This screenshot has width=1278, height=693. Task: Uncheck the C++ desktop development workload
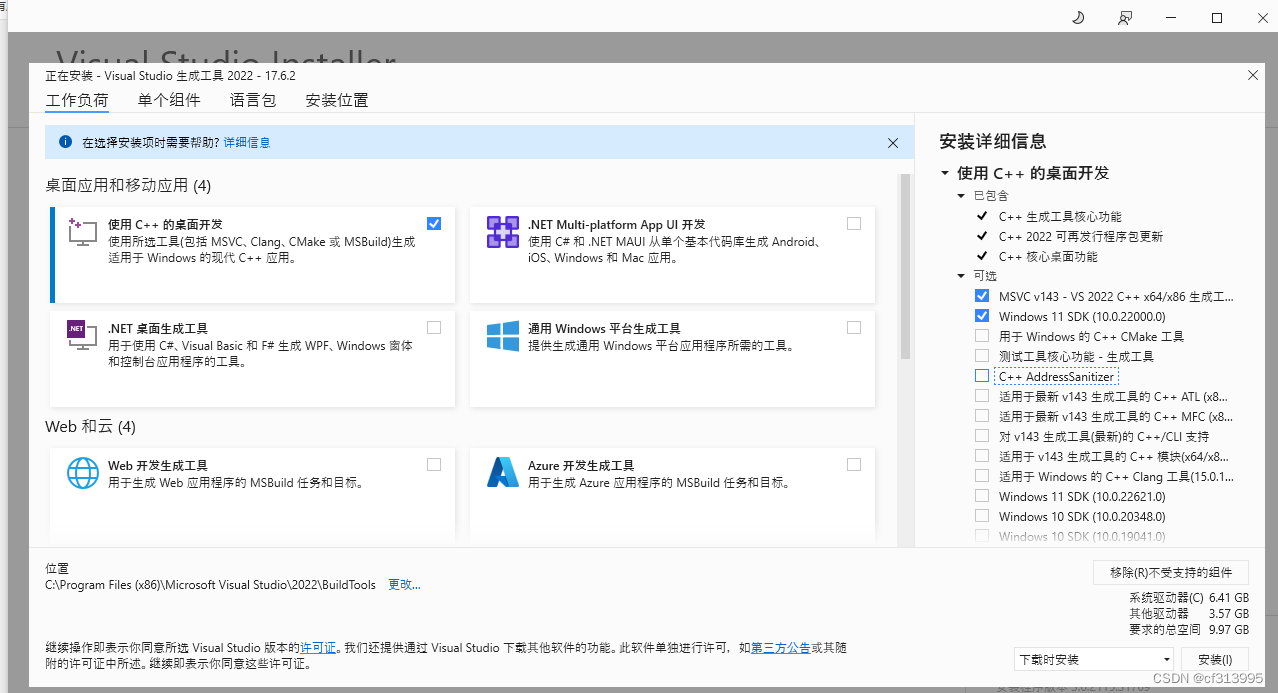coord(433,224)
